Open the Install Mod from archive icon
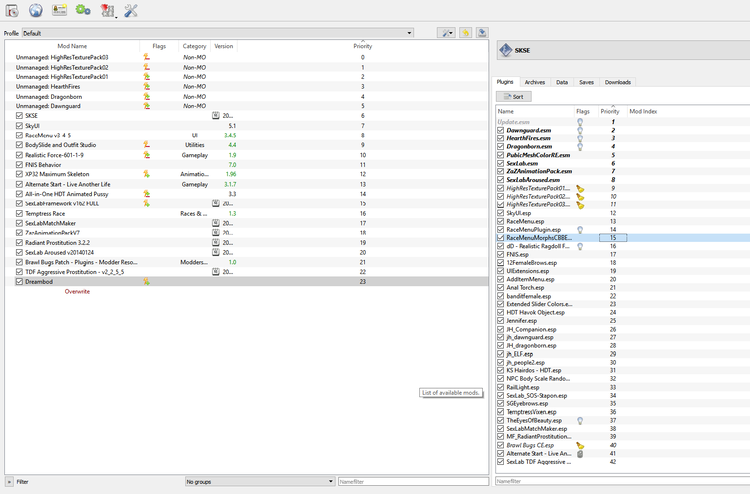This screenshot has height=494, width=750. click(x=12, y=10)
